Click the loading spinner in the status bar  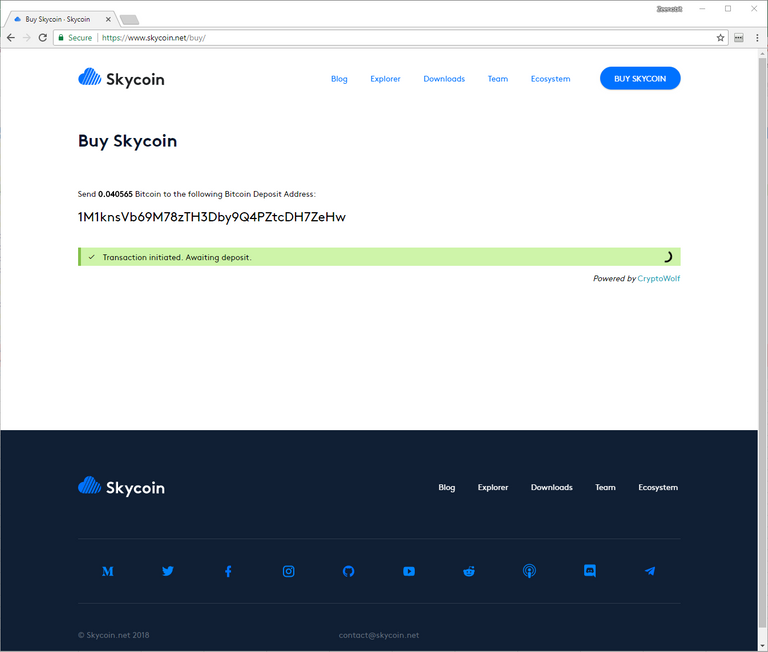[x=667, y=257]
